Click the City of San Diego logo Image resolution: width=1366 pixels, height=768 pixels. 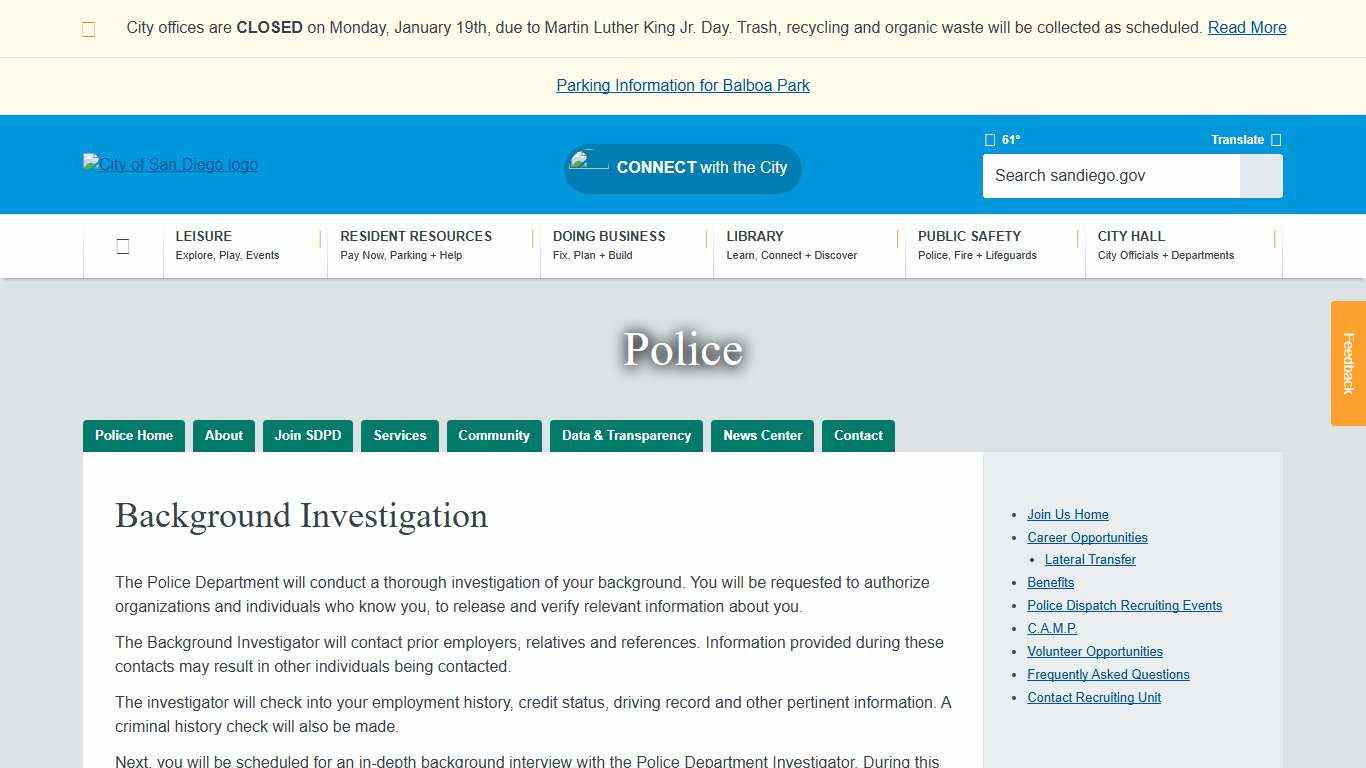point(170,164)
